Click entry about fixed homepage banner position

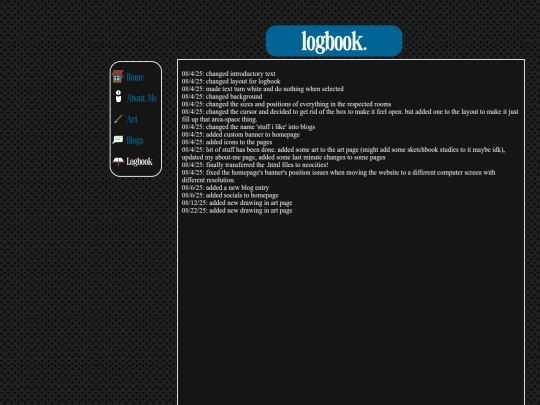pyautogui.click(x=338, y=176)
